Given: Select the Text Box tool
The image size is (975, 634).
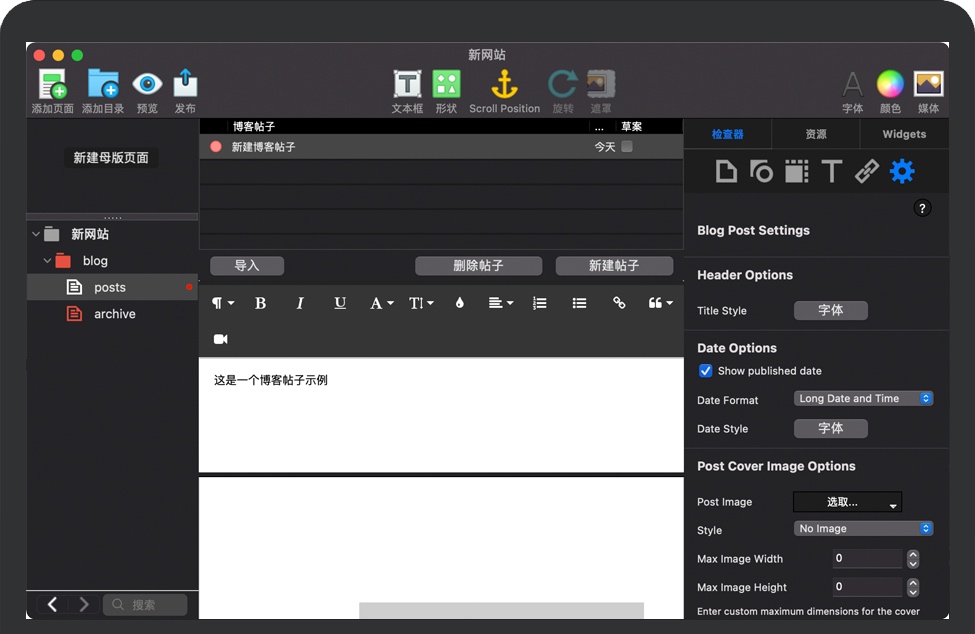Looking at the screenshot, I should (x=407, y=85).
